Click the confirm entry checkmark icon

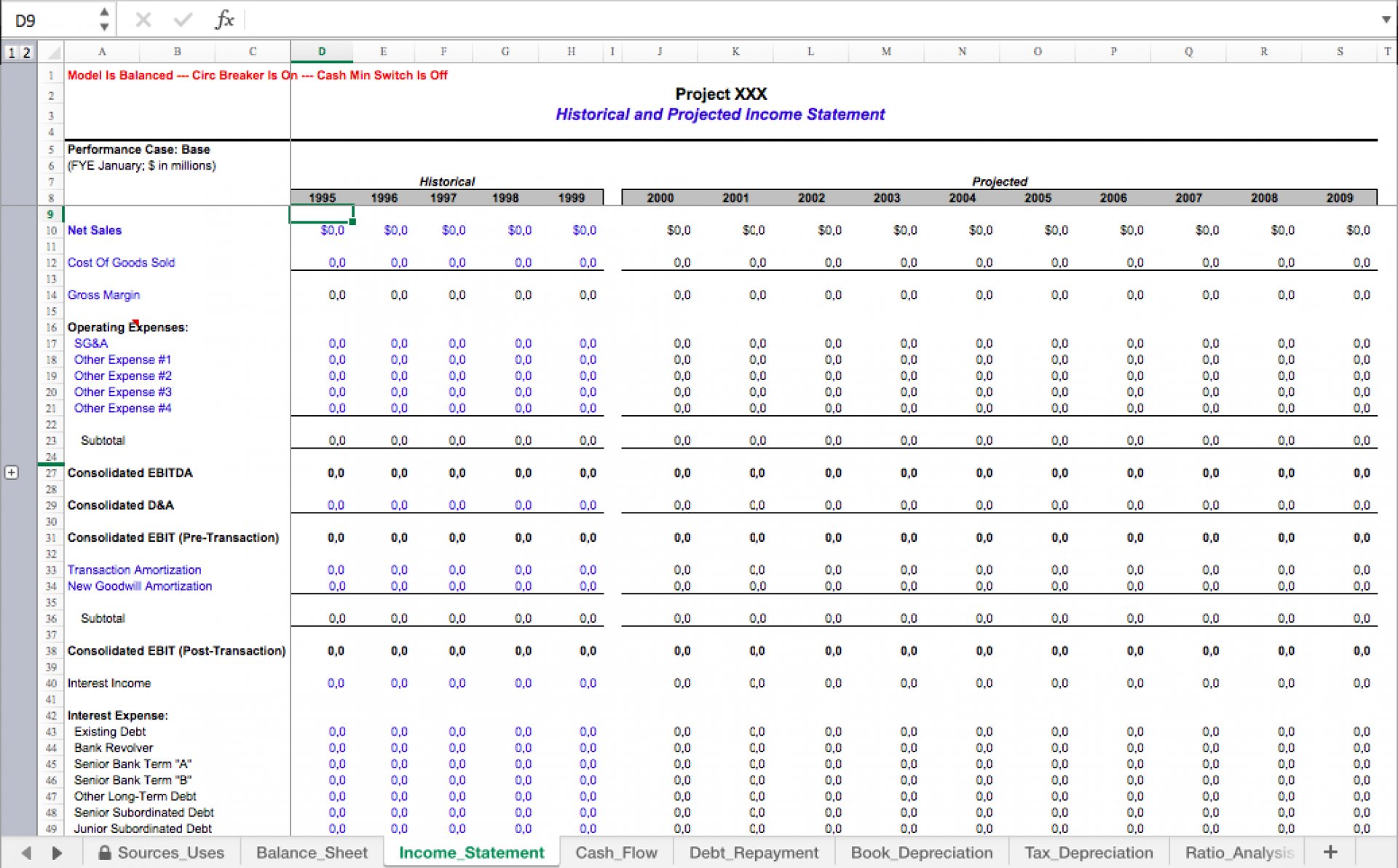[183, 20]
